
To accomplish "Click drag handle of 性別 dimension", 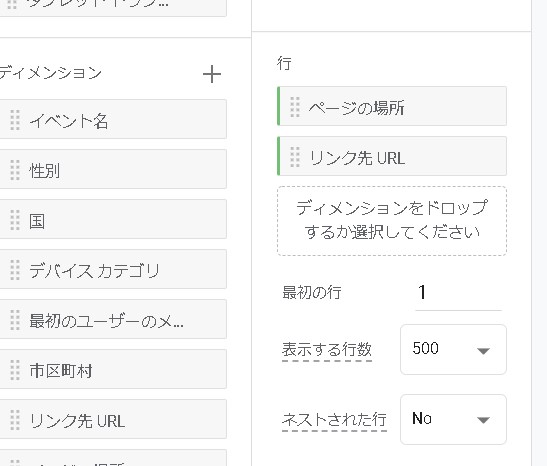I will pos(15,170).
